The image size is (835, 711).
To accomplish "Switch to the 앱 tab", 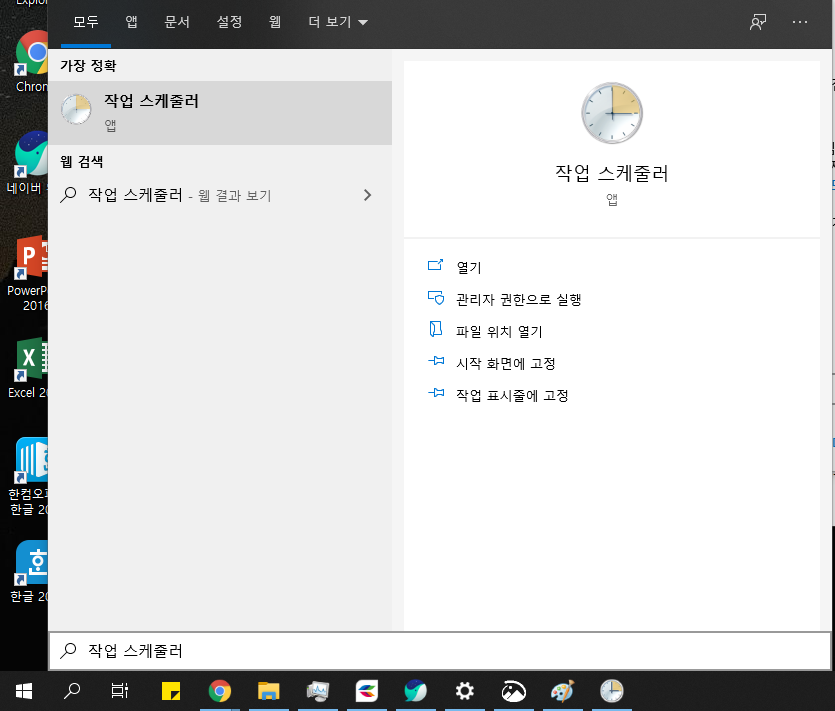I will click(x=132, y=22).
